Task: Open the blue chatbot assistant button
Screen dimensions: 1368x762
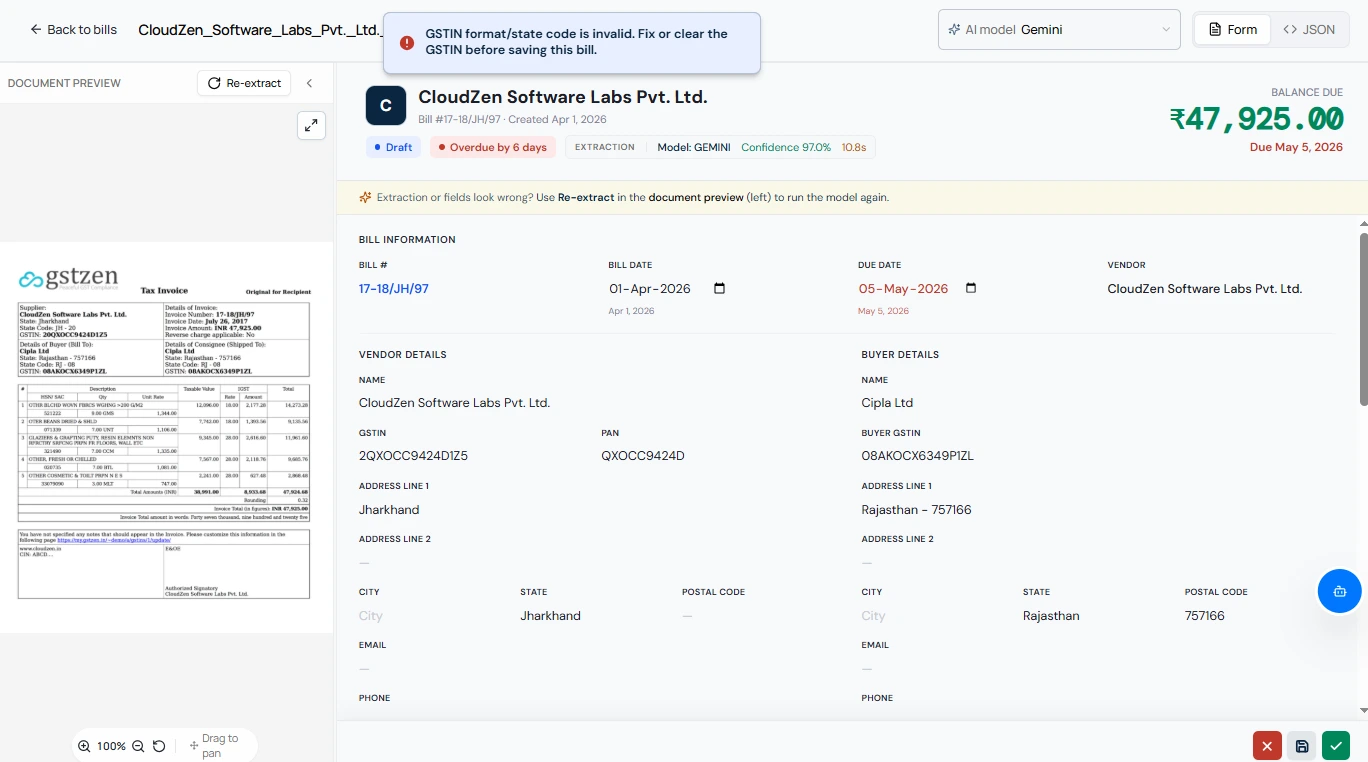Action: click(1340, 591)
